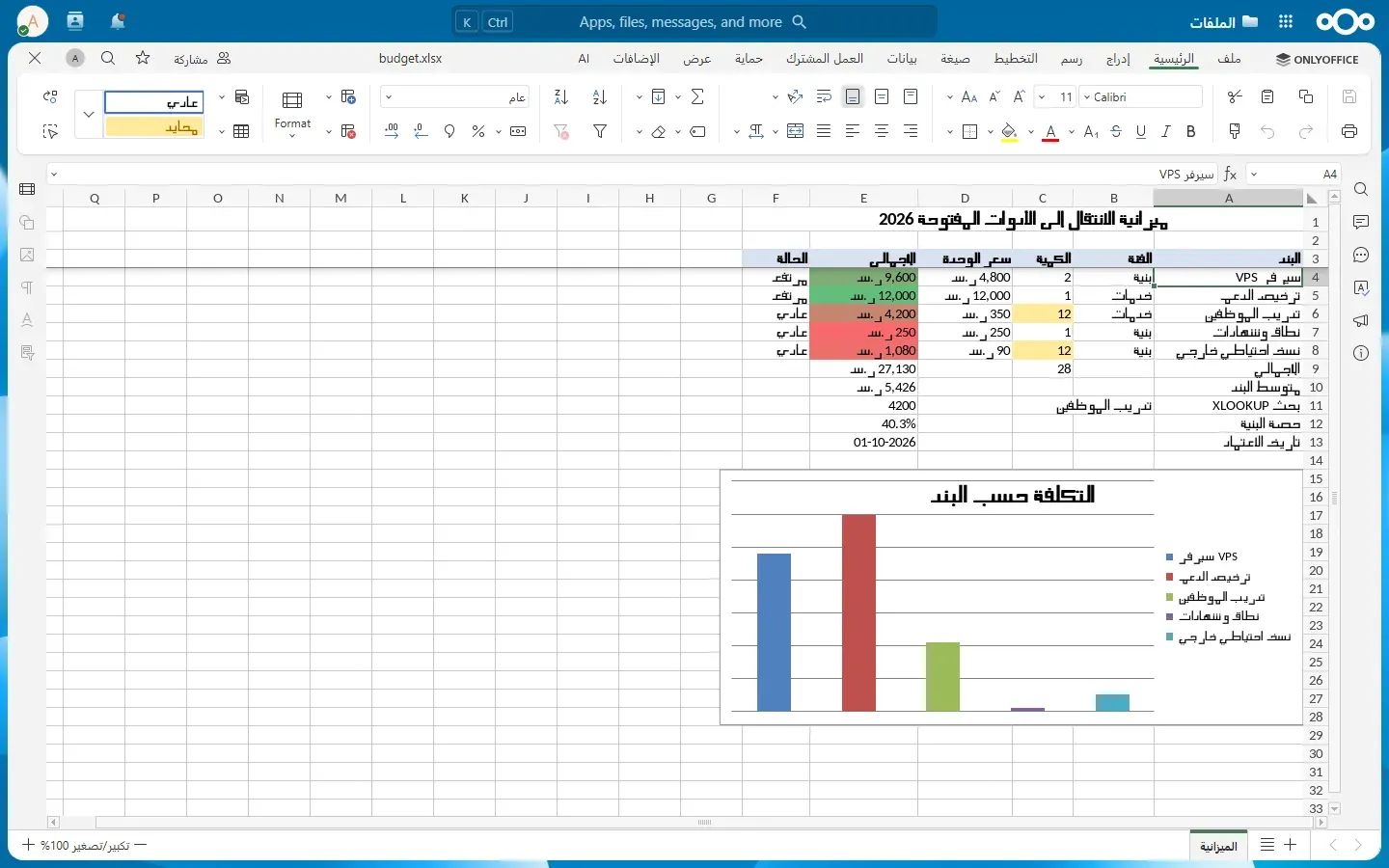
Task: Increase decimal places icon
Action: (392, 131)
